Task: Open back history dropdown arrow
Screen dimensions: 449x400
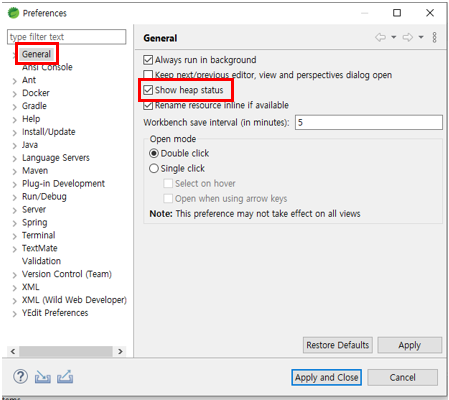Action: point(394,37)
